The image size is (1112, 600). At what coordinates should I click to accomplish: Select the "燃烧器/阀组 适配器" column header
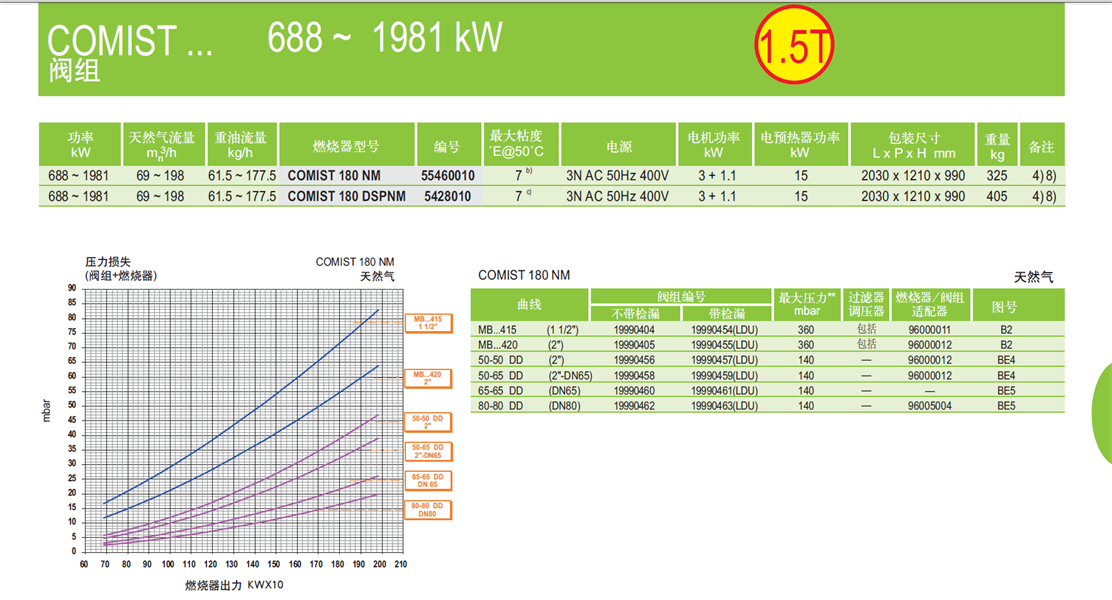930,304
